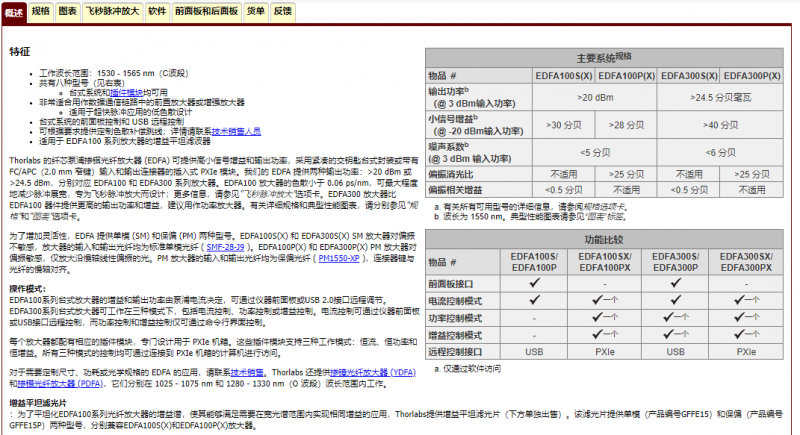Select the 反馈 tab
Viewport: 800px width, 435px height.
(x=283, y=11)
